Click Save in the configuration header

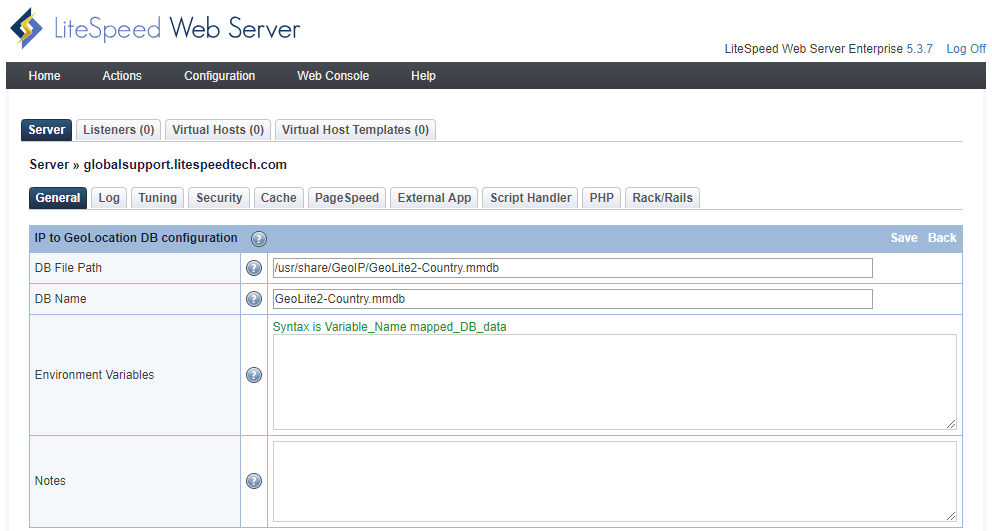coord(903,238)
